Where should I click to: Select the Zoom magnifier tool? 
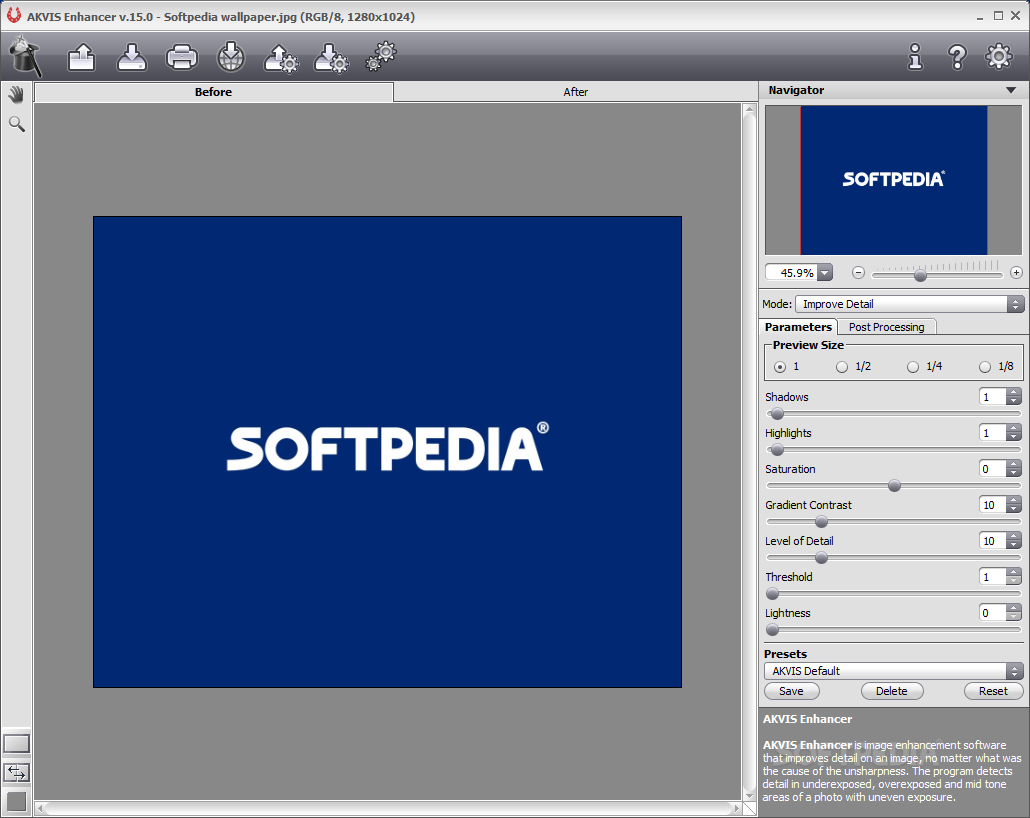point(16,124)
